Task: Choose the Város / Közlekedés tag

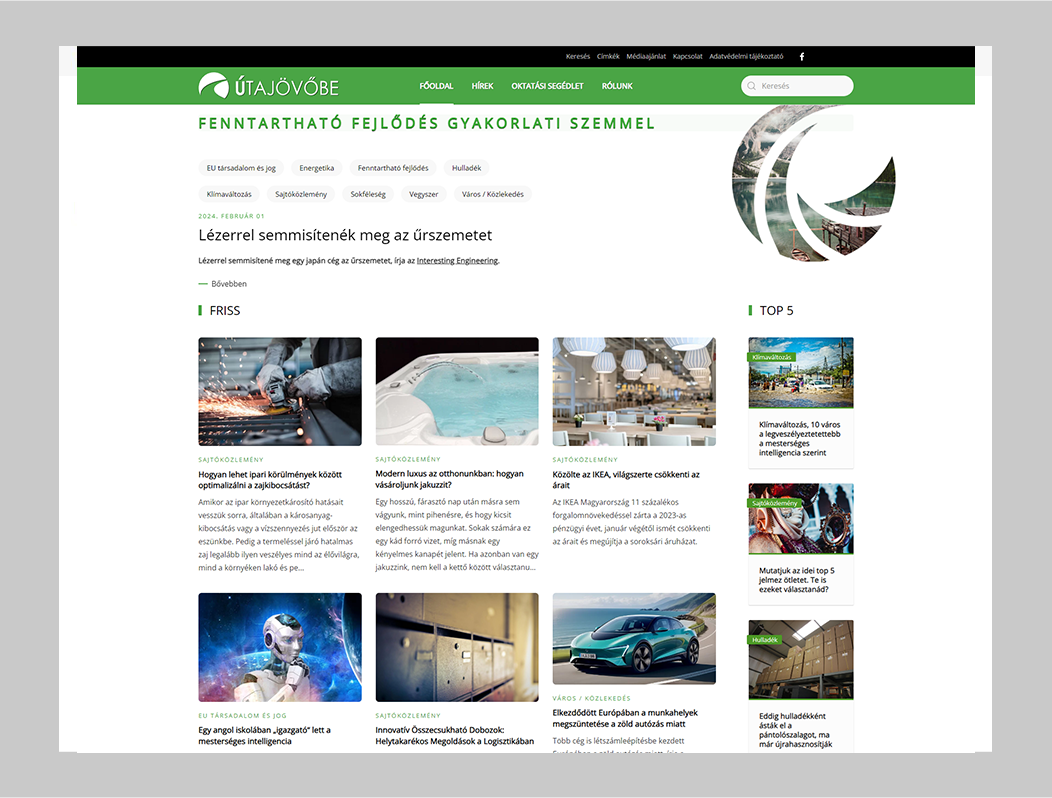Action: [492, 194]
